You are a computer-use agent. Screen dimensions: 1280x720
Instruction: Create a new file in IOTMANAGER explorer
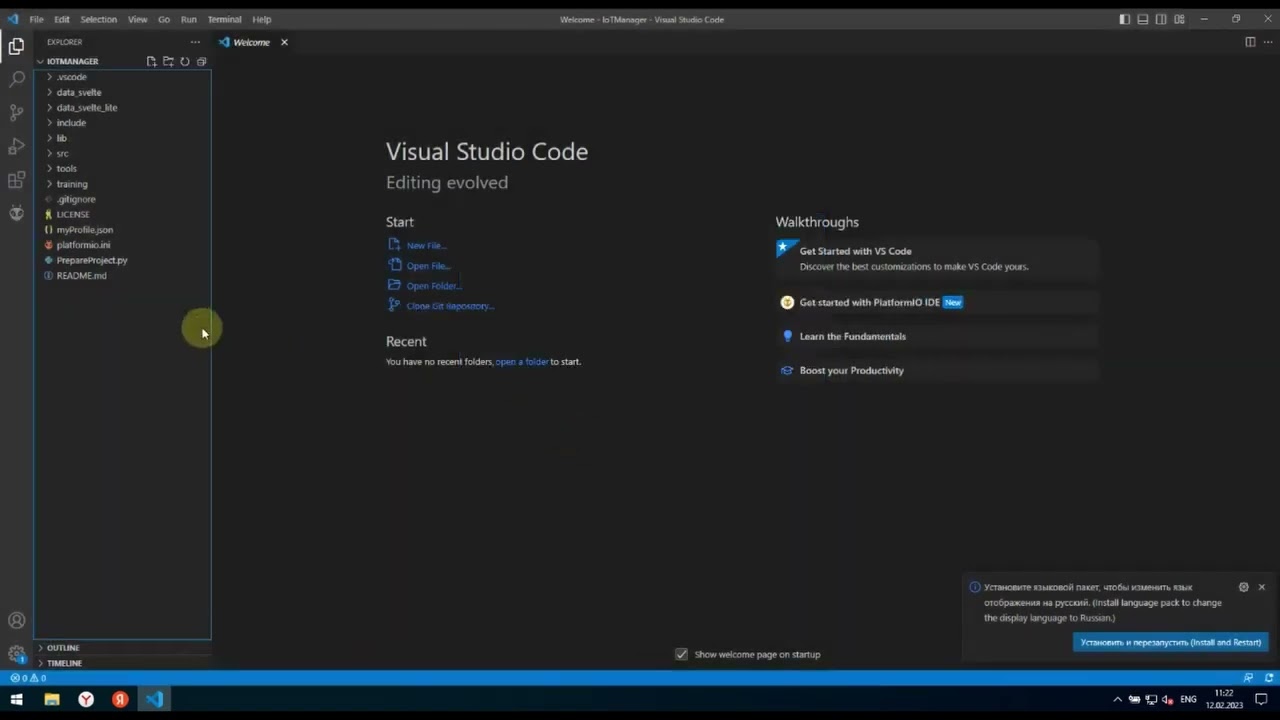tap(151, 61)
